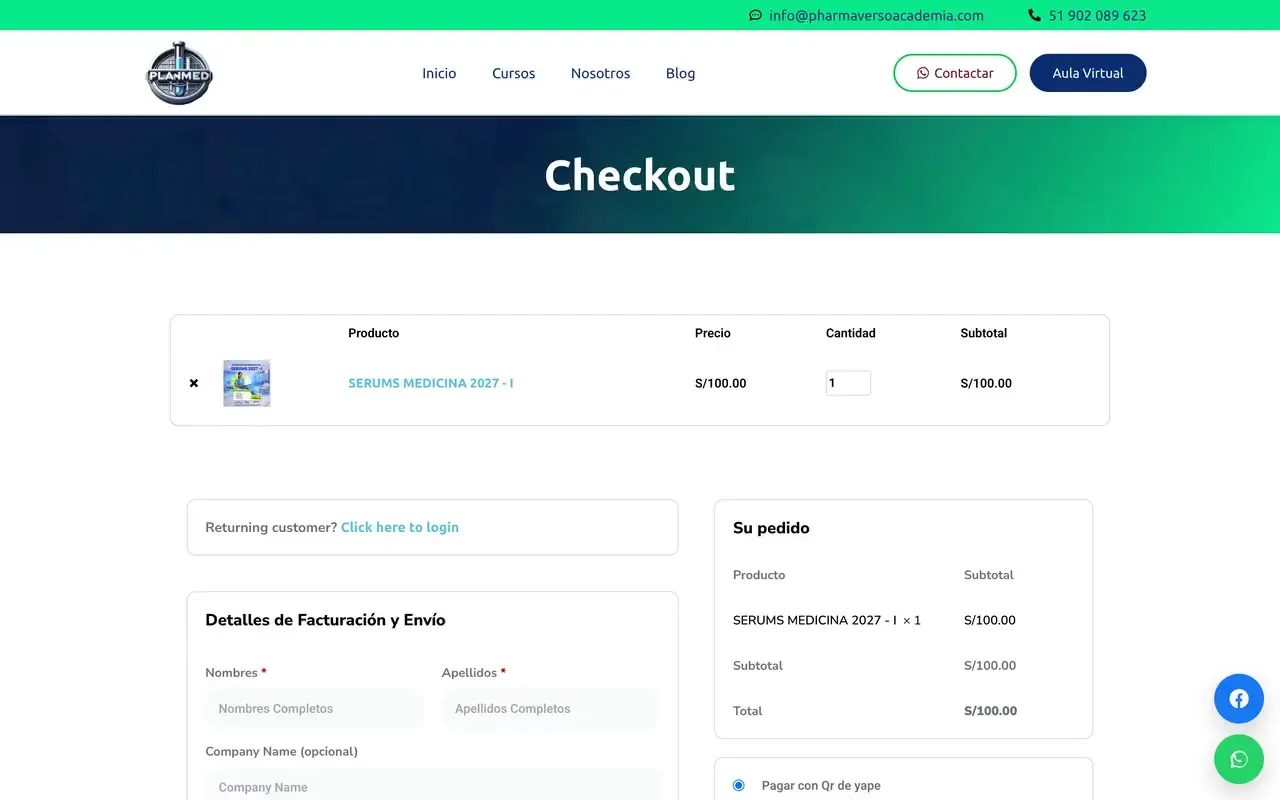
Task: Open the Blog menu item
Action: point(680,73)
